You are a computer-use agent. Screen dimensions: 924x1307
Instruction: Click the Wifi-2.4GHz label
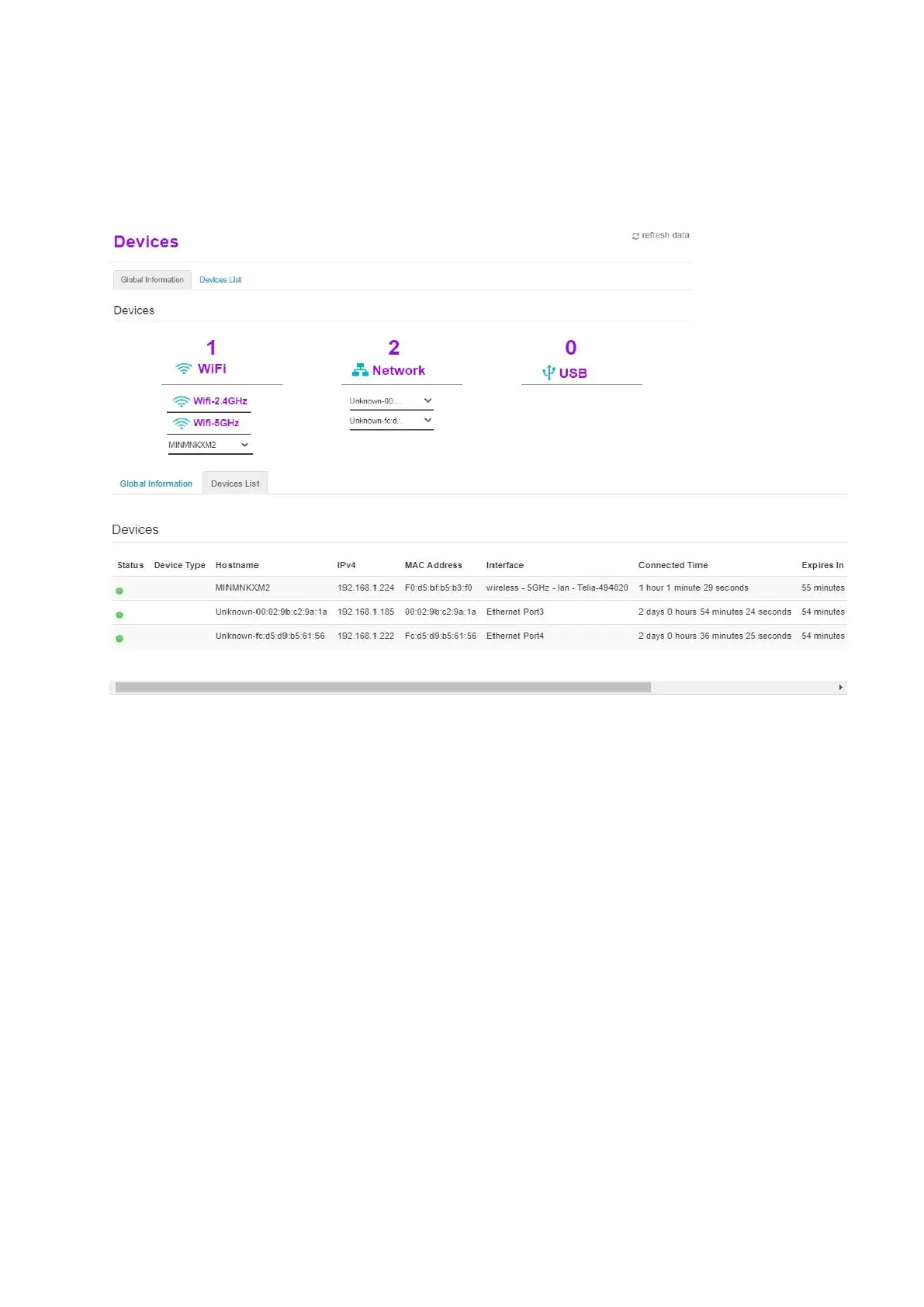click(x=220, y=401)
